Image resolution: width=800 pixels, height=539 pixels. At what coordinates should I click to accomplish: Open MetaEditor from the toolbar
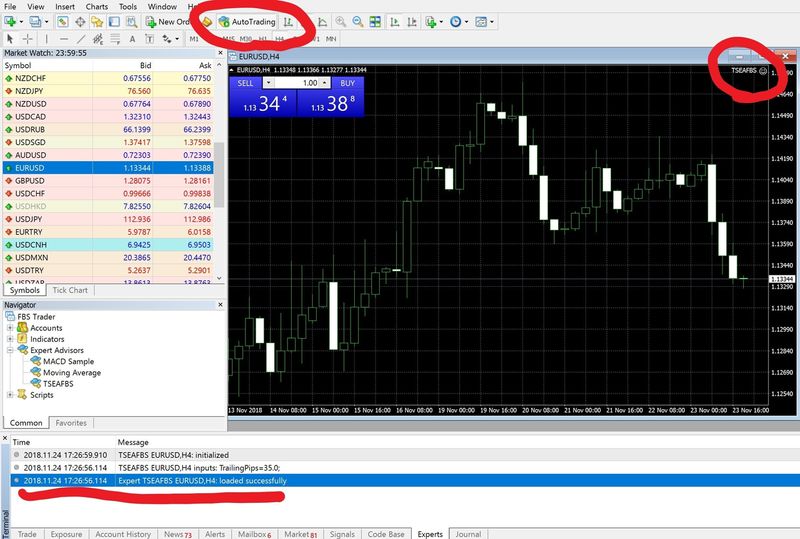point(206,21)
